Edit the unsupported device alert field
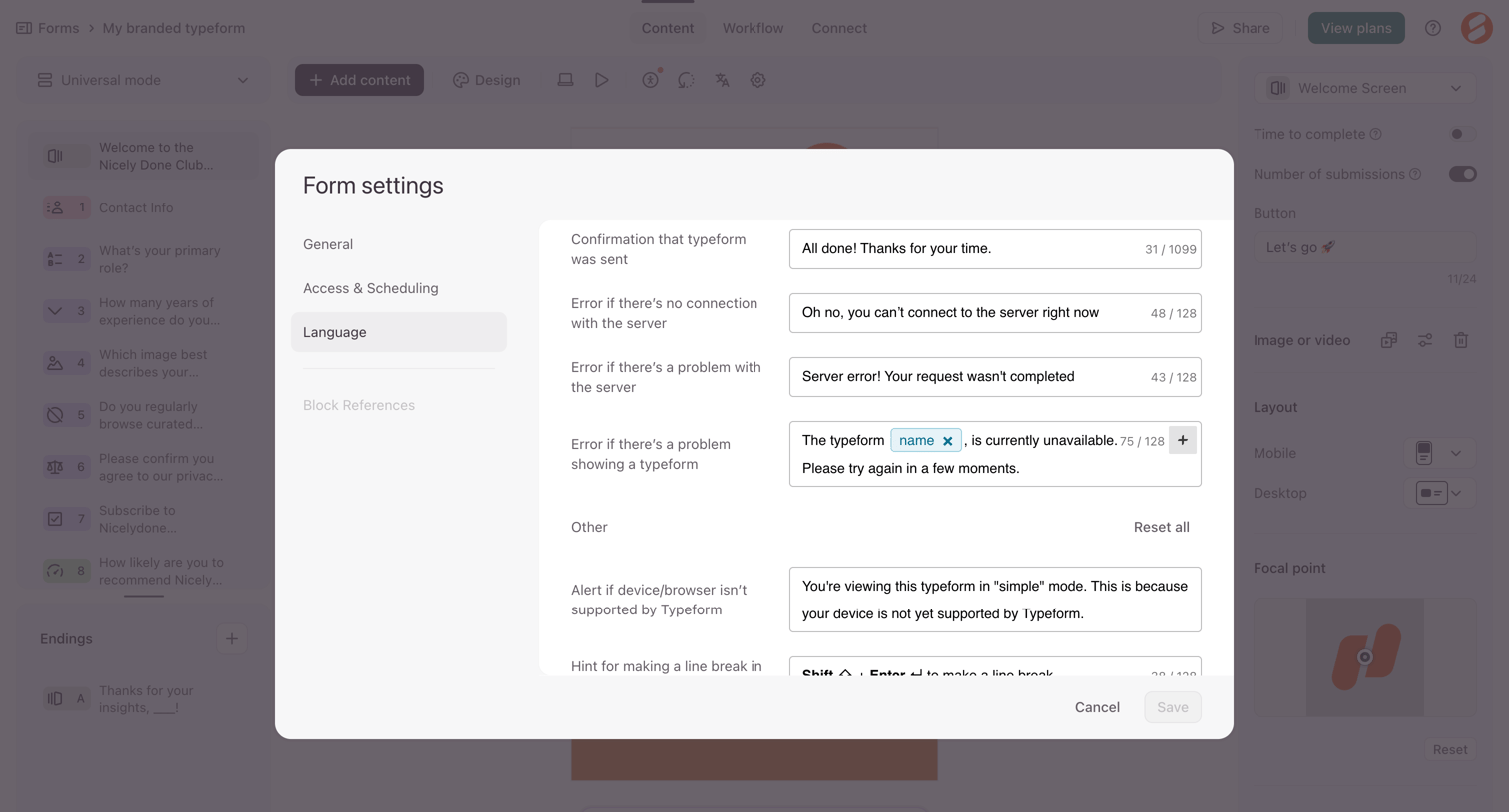 point(995,600)
